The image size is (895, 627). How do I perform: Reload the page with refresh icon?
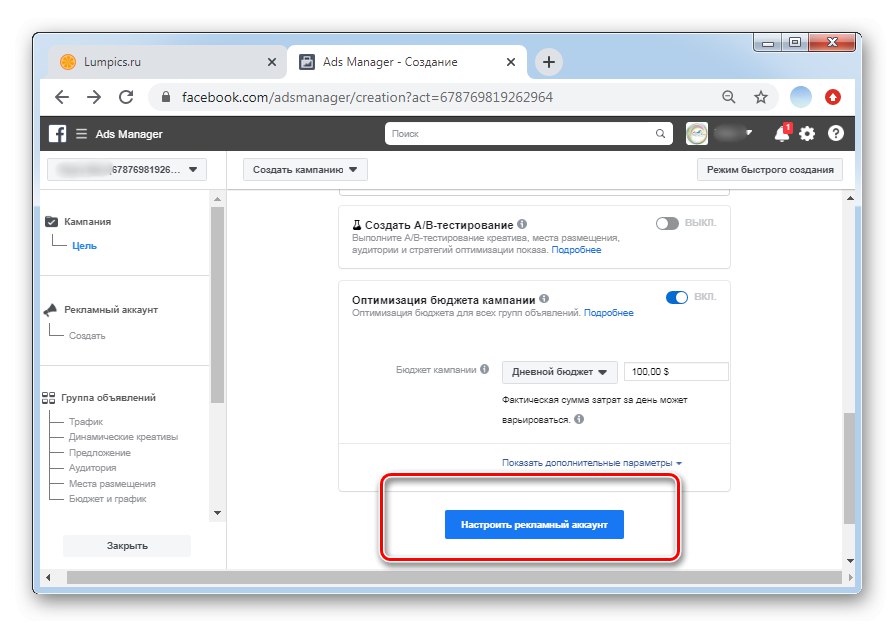(x=126, y=97)
